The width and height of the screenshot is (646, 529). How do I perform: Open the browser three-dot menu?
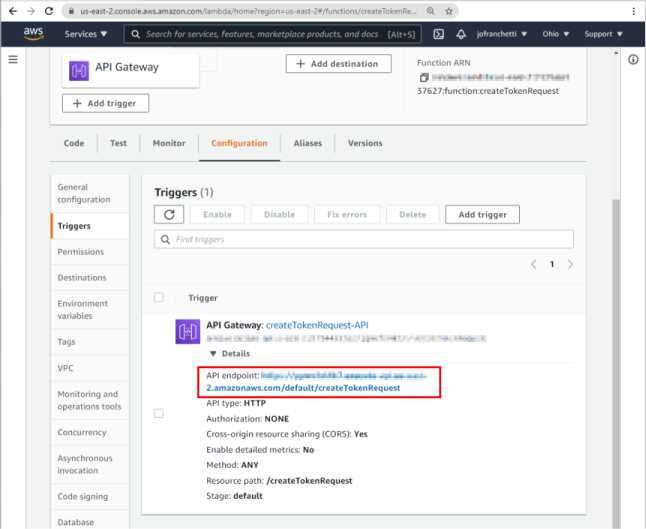point(633,11)
